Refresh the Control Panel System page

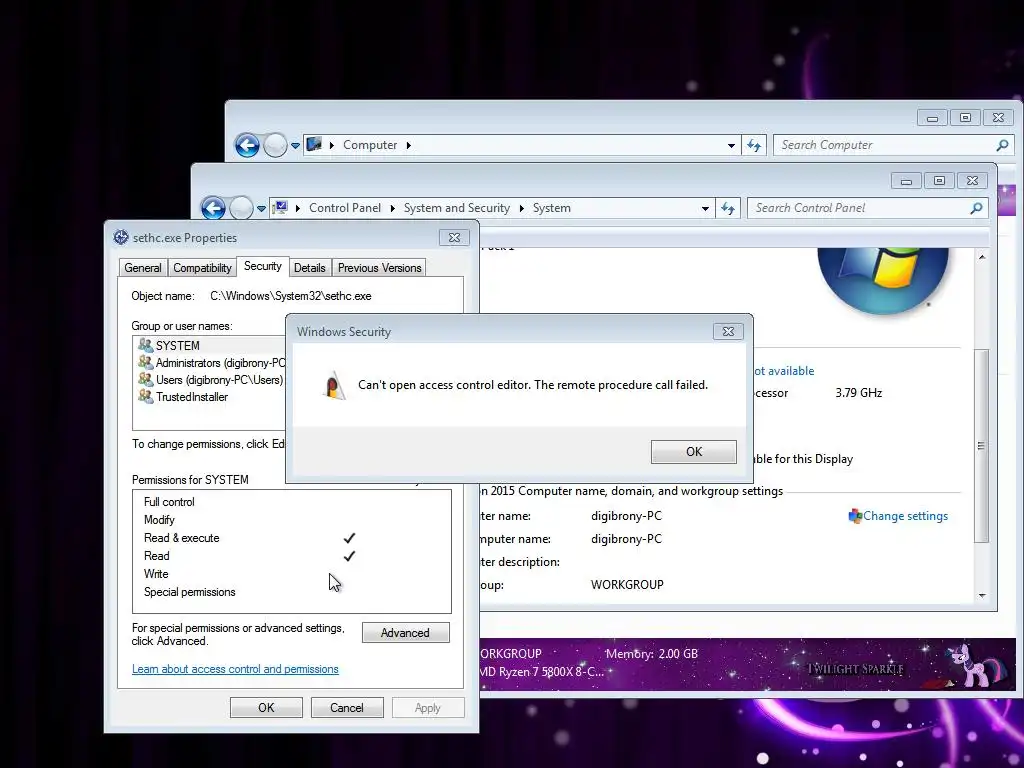728,208
